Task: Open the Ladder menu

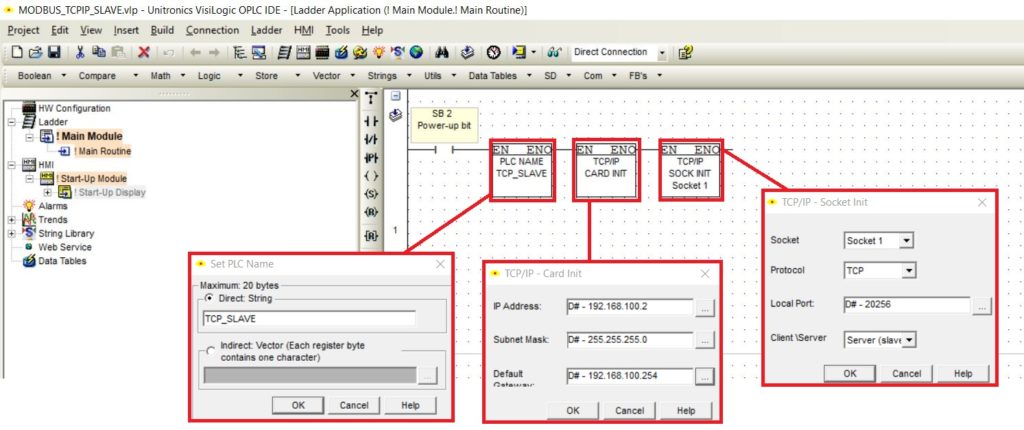Action: (x=266, y=30)
